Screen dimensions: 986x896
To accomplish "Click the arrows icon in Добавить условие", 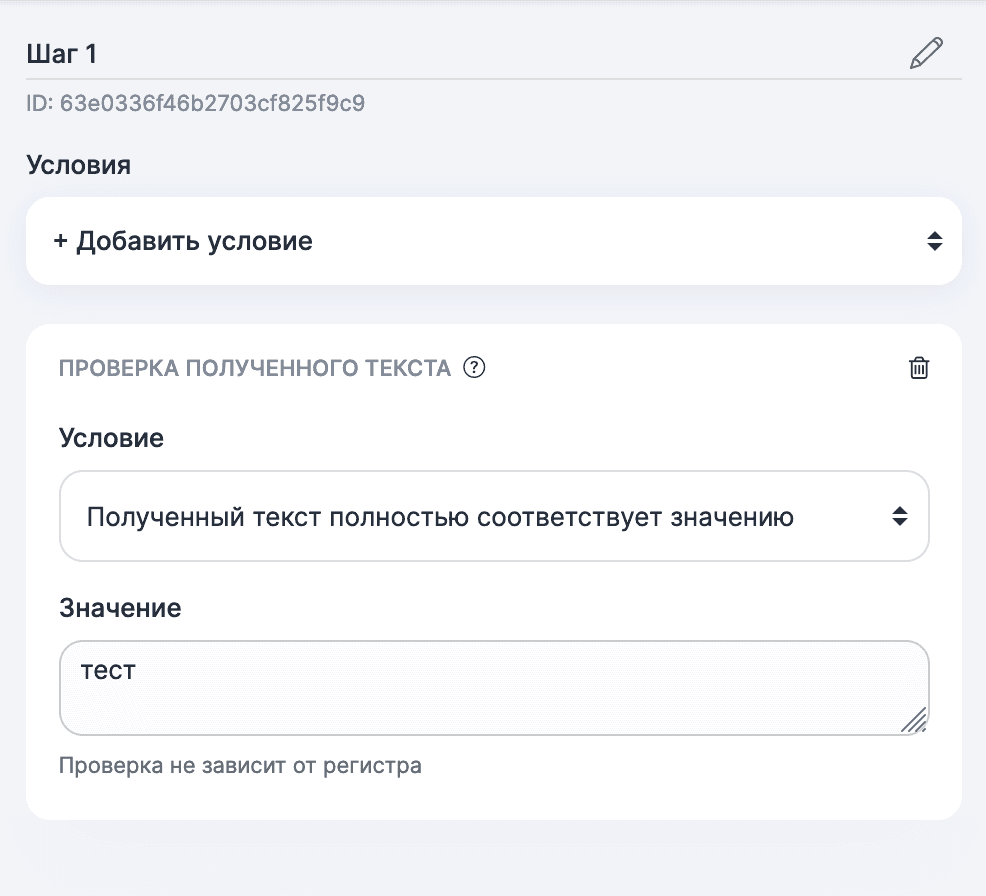I will tap(934, 241).
